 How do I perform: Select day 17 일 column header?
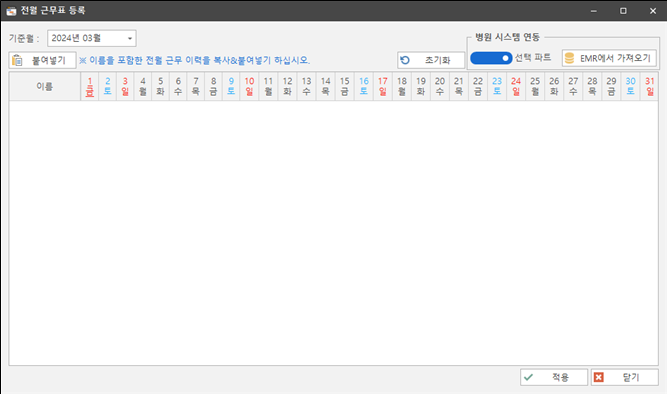point(383,86)
